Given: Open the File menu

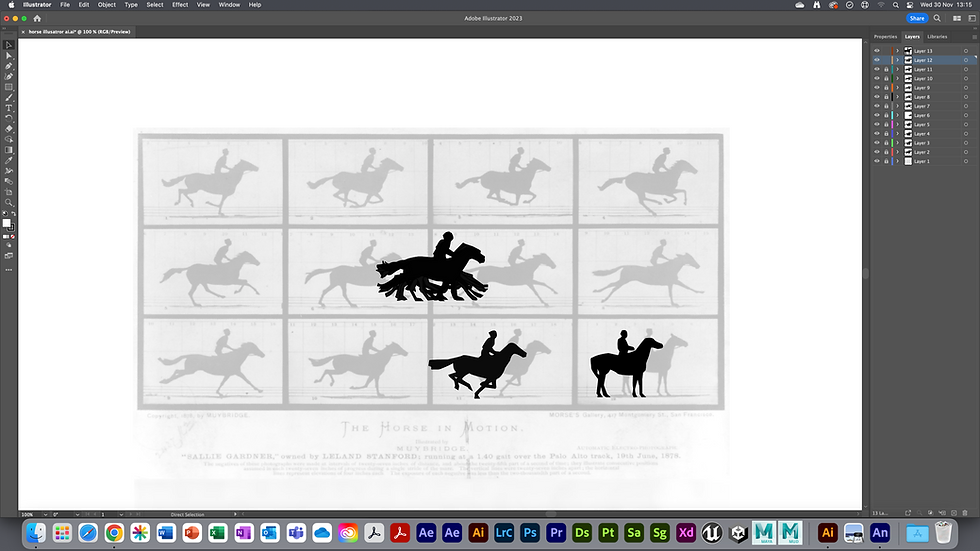Looking at the screenshot, I should click(x=65, y=4).
